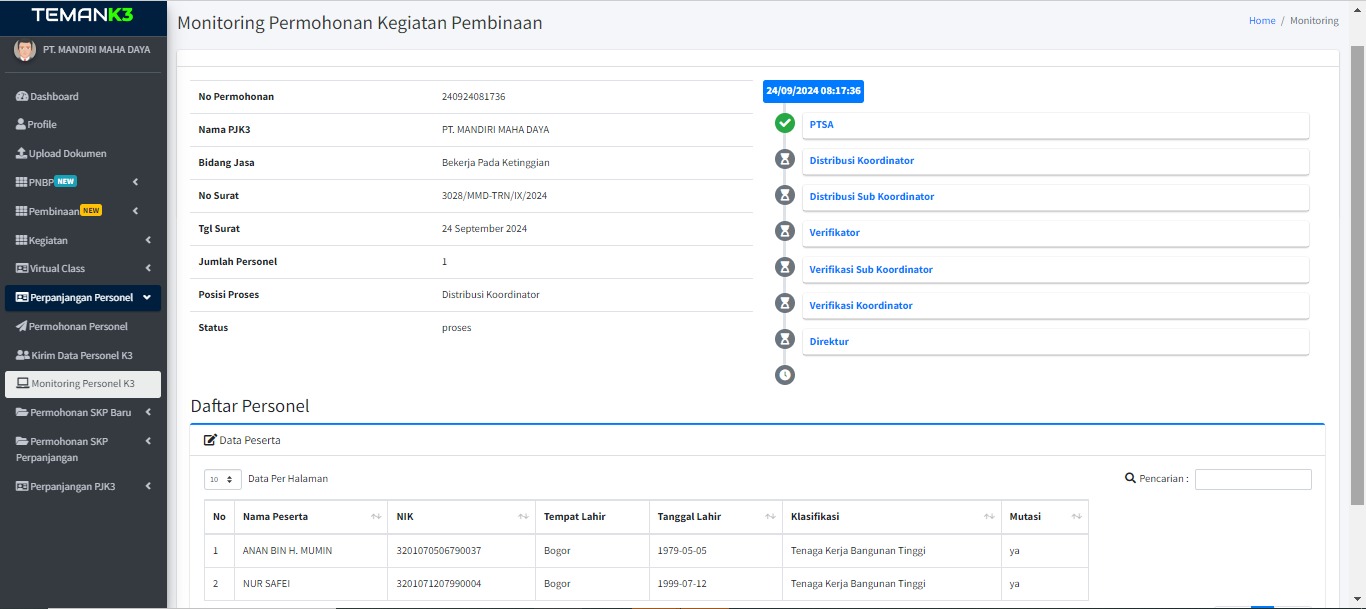Click the Upload Dokumen upload icon
Image resolution: width=1366 pixels, height=609 pixels.
coord(21,154)
